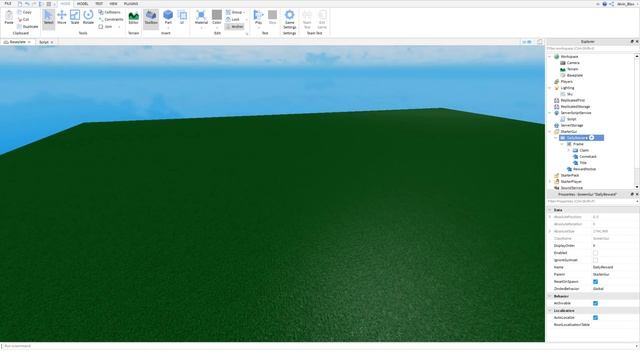Screen dimensions: 640x360
Task: Click the Paste clipboard icon
Action: (9, 17)
